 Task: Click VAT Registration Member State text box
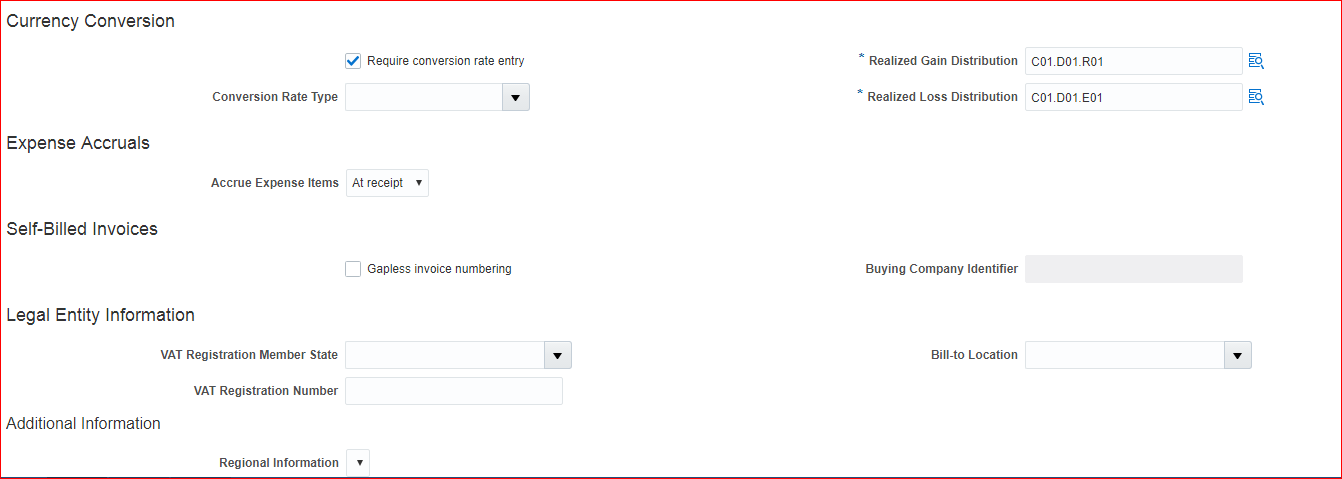coord(445,355)
